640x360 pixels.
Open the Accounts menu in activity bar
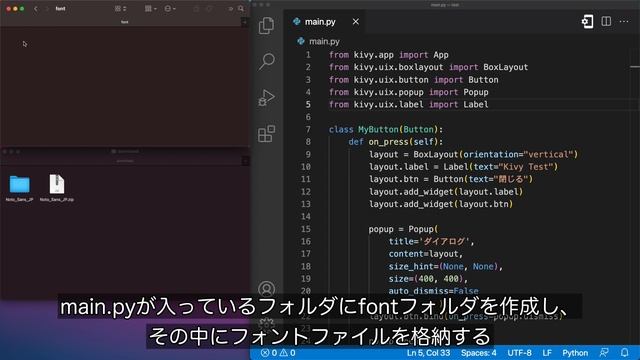267,289
